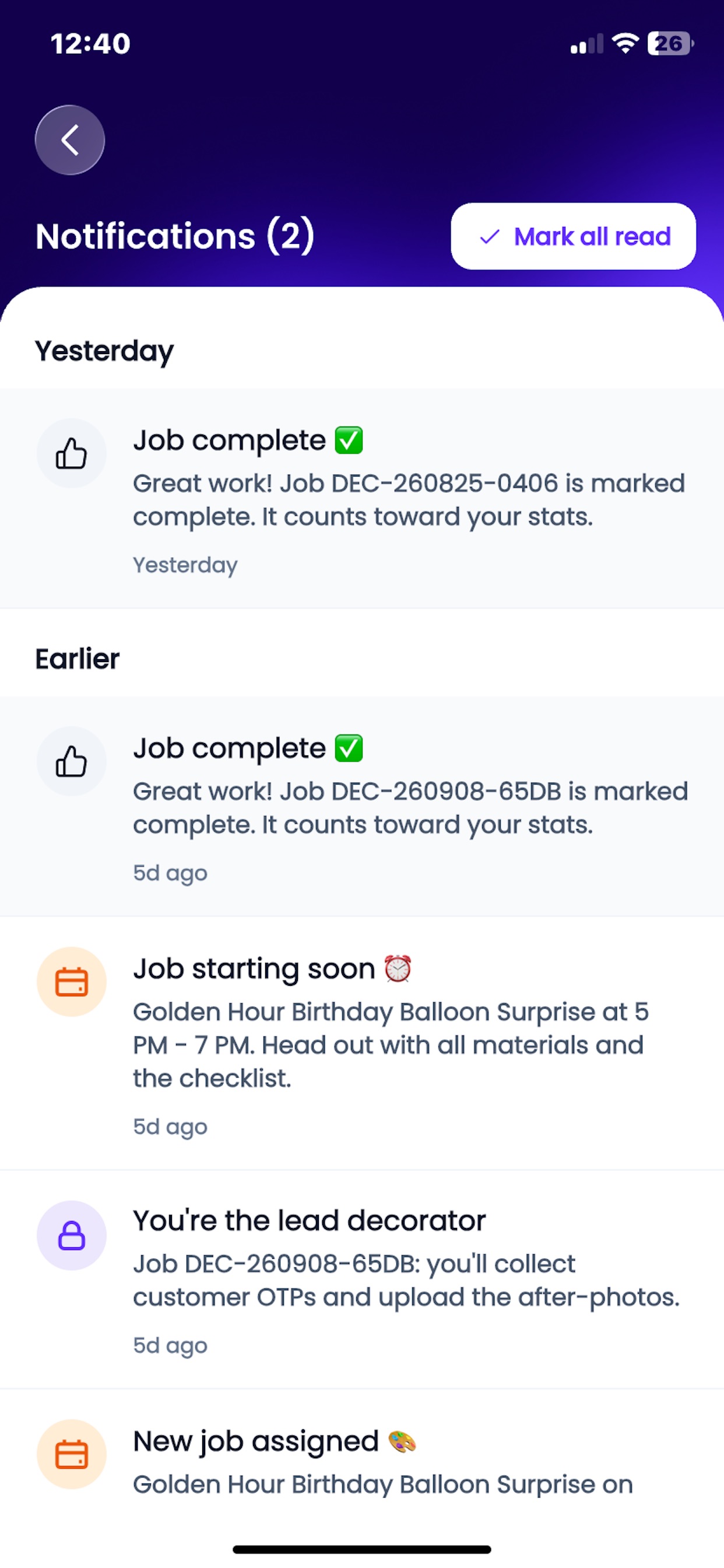Tap calendar icon beside Job starting soon
This screenshot has height=1568, width=724.
point(72,982)
